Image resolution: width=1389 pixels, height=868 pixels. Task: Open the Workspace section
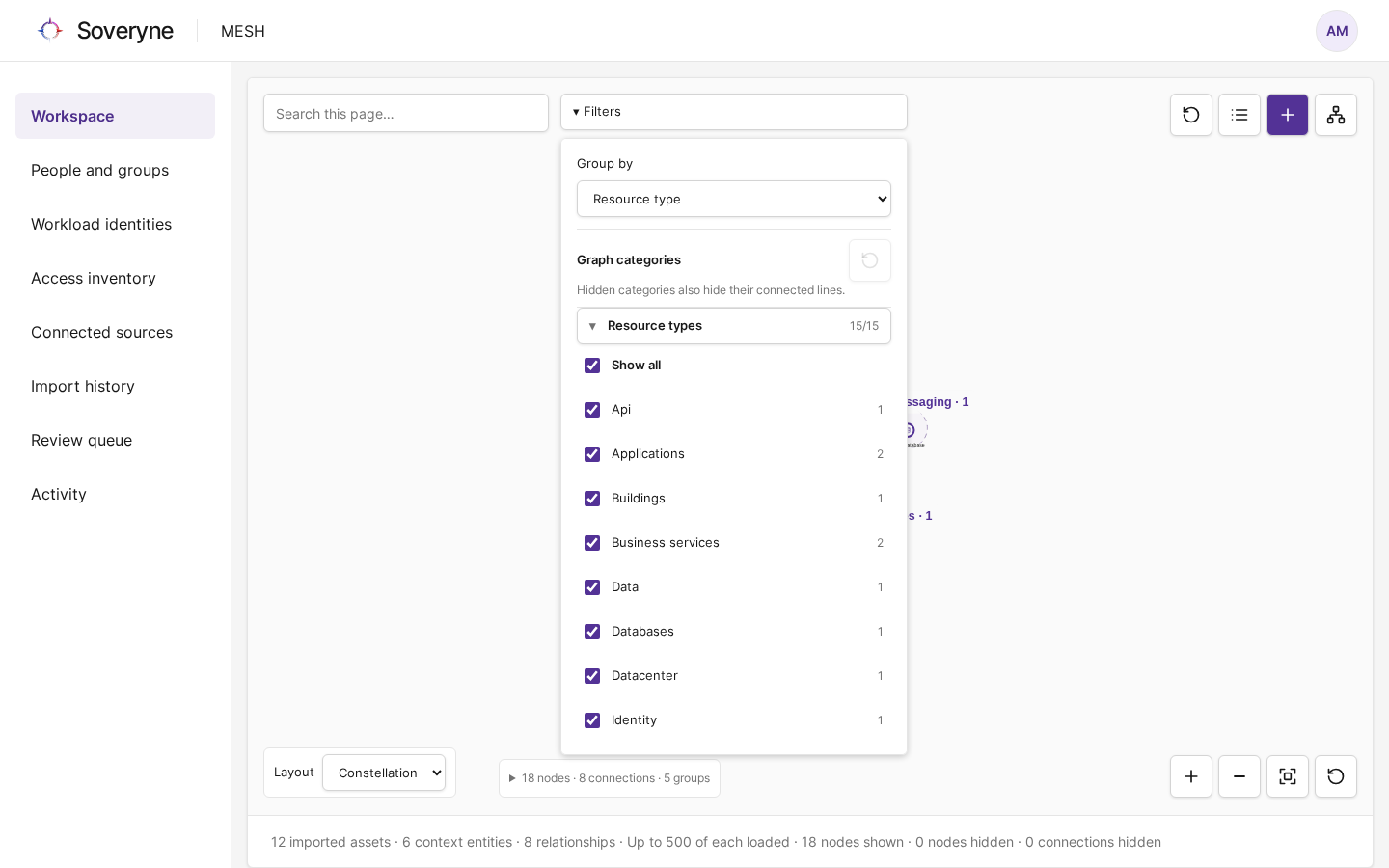115,116
